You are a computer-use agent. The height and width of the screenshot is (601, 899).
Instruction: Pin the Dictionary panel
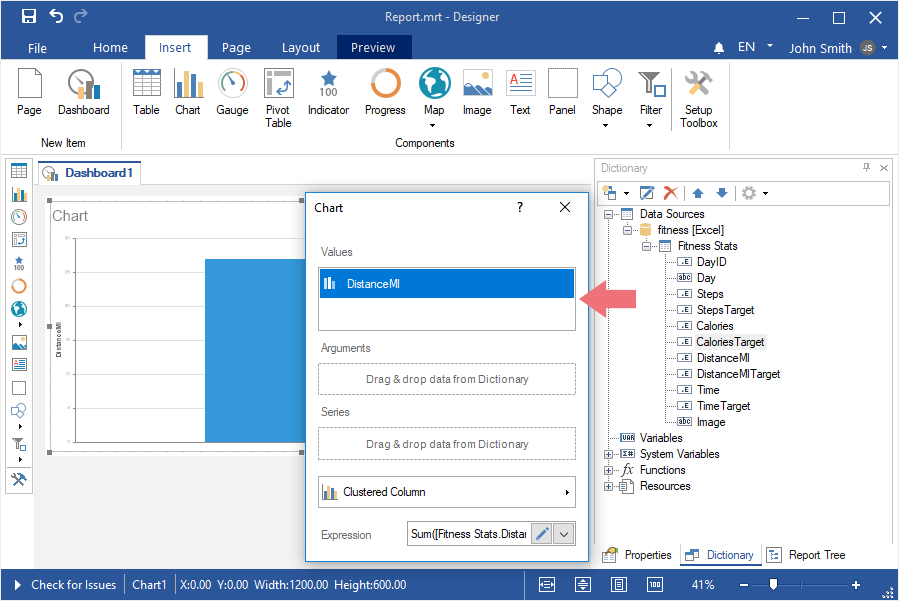866,168
